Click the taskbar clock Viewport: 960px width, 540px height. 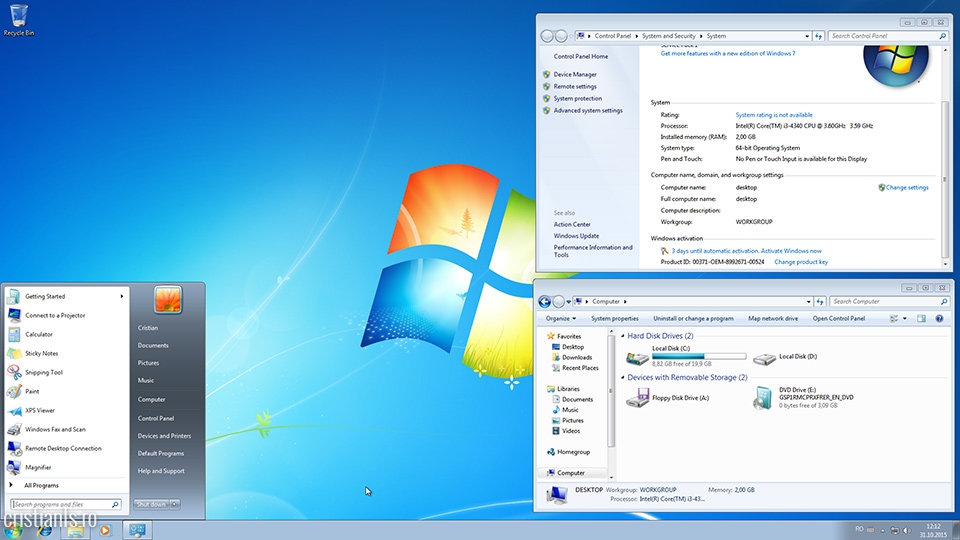pos(933,530)
